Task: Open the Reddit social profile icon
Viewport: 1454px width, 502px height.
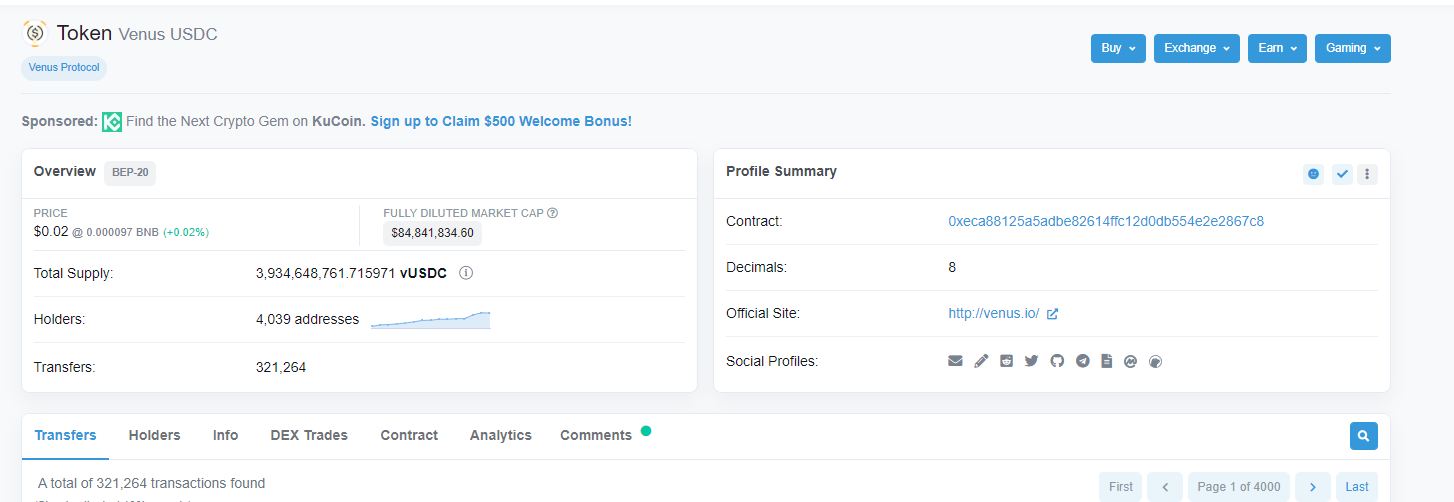Action: (x=1006, y=361)
